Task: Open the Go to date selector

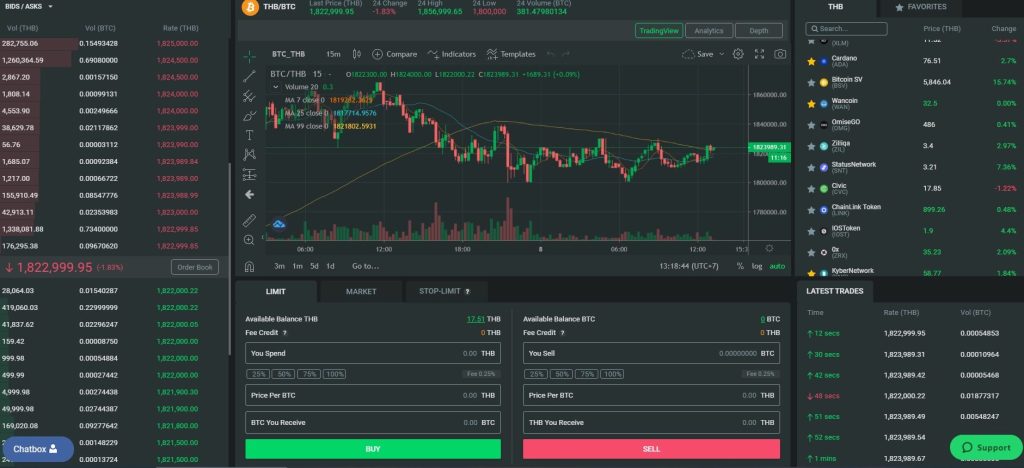Action: point(365,266)
